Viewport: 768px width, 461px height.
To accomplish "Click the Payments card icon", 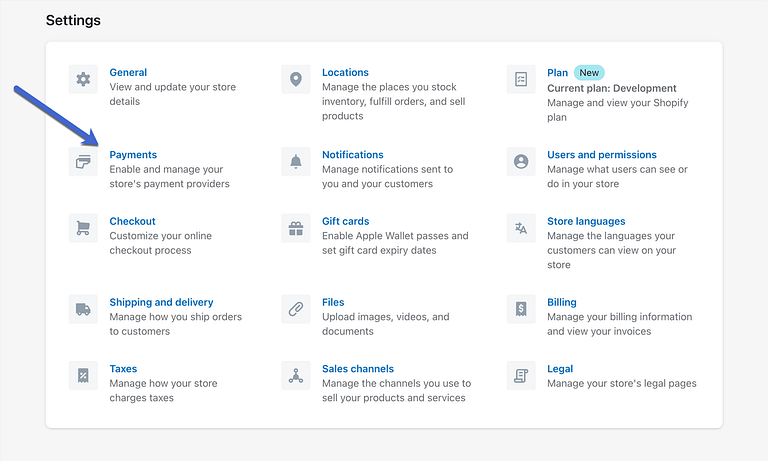I will (x=83, y=162).
